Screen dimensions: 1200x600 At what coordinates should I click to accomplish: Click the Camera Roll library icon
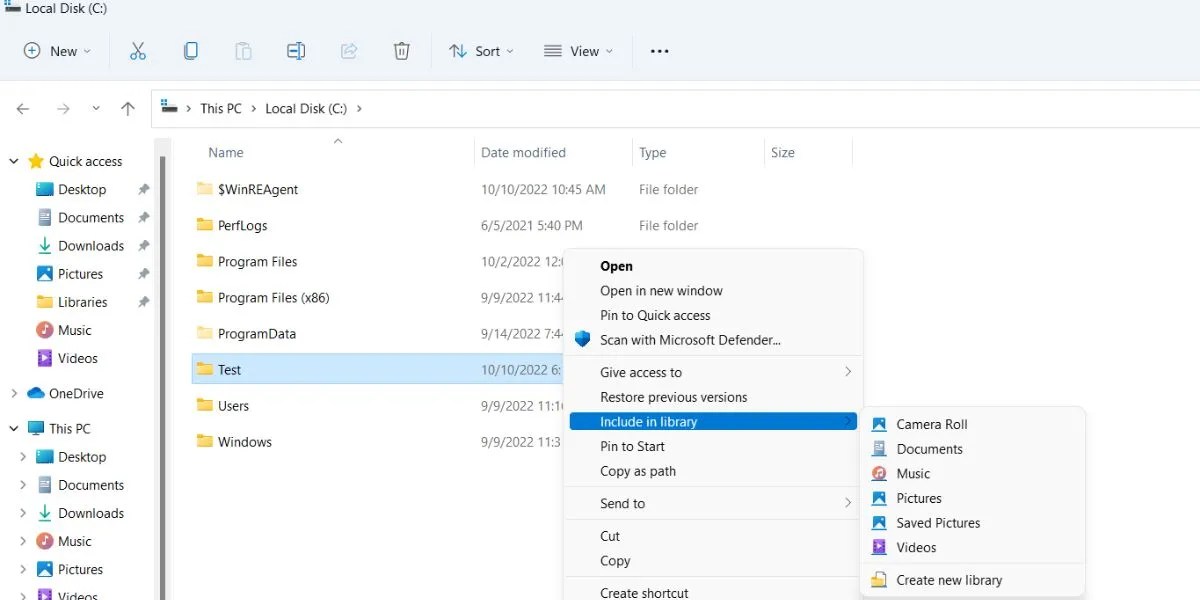[879, 424]
